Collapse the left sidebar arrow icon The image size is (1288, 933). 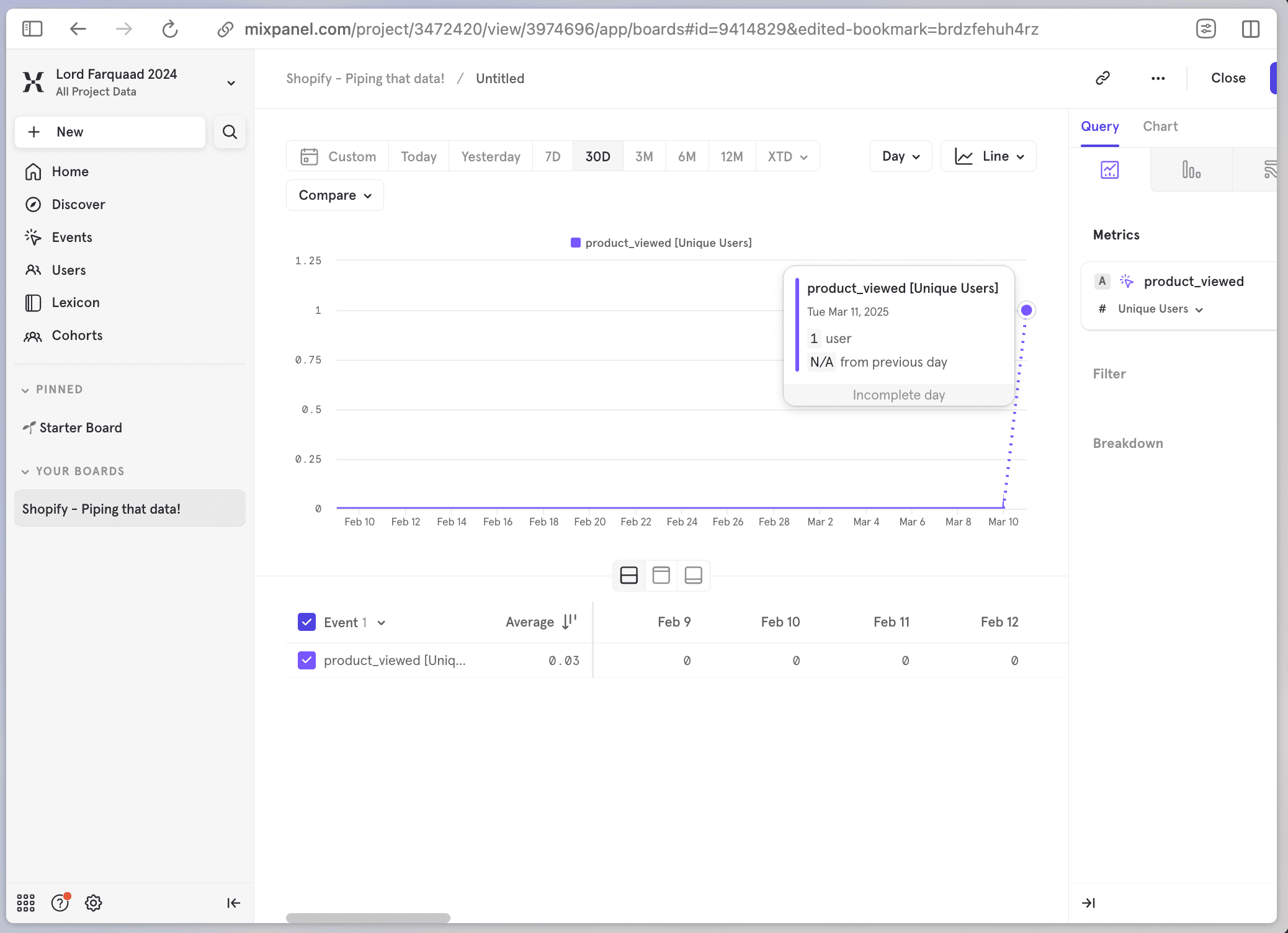[233, 903]
